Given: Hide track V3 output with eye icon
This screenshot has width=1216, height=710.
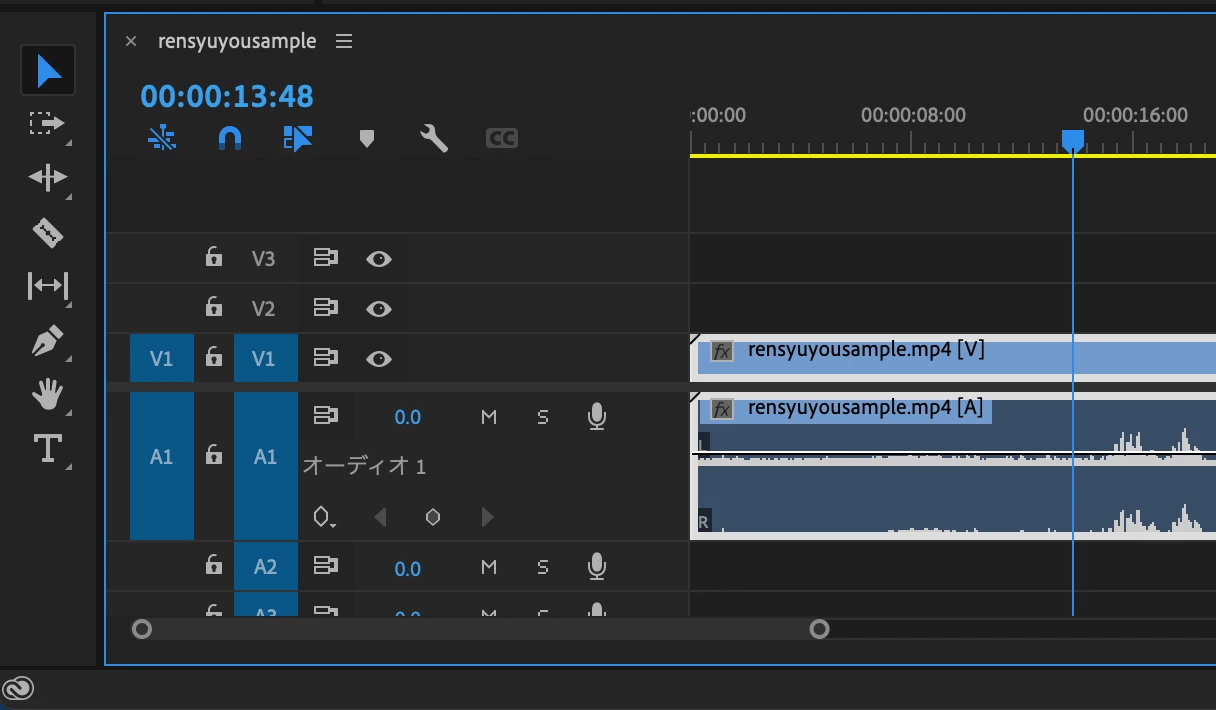Looking at the screenshot, I should click(378, 259).
